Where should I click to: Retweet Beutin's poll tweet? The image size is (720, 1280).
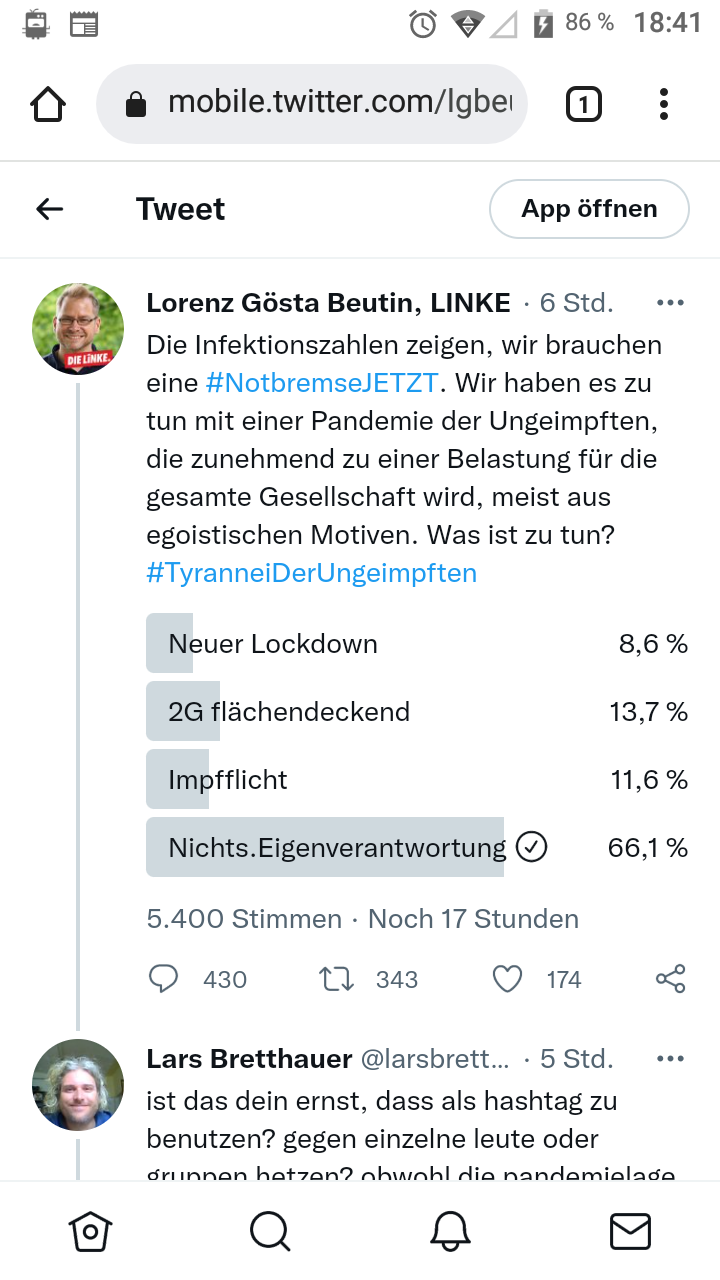(x=337, y=979)
